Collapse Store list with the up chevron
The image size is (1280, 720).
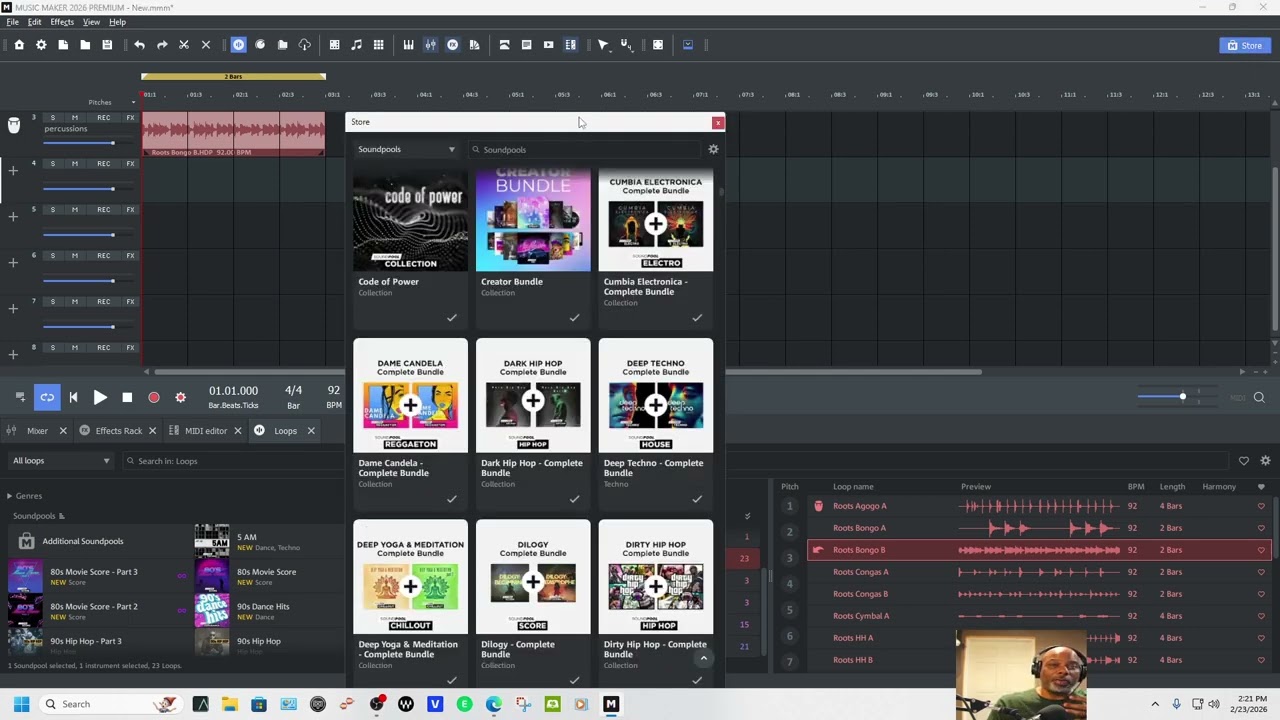(x=703, y=658)
